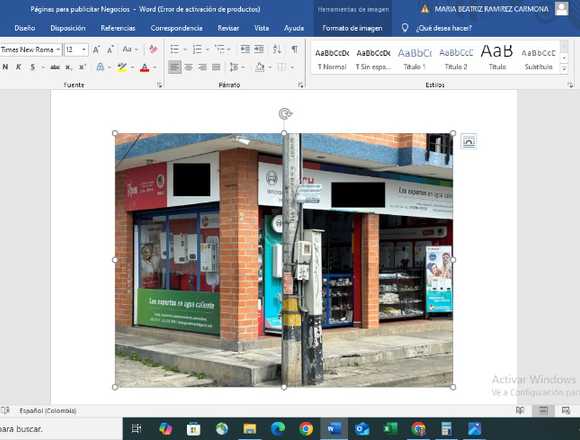Toggle paragraph marks display
This screenshot has height=440, width=580.
(294, 49)
